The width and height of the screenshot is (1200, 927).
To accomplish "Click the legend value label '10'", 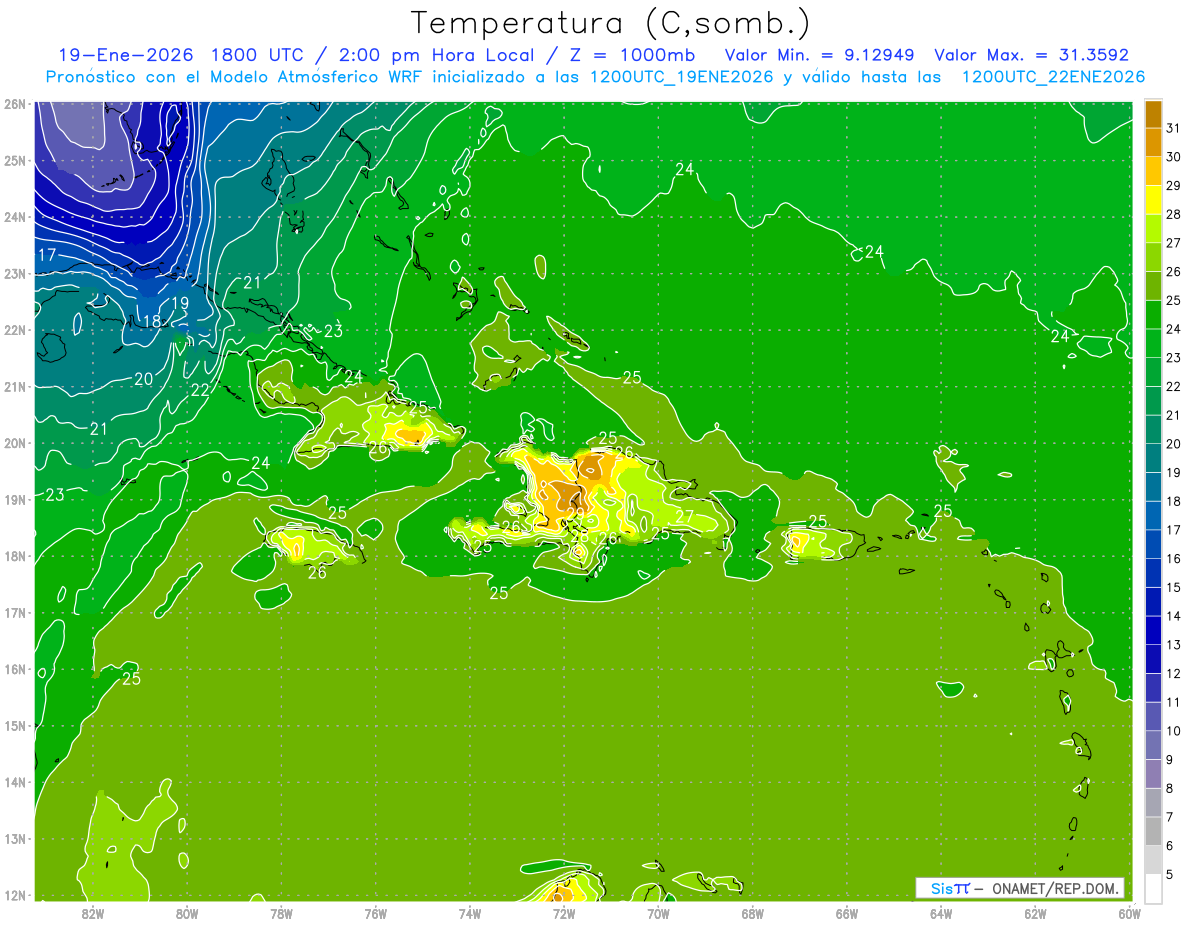I will 1174,730.
